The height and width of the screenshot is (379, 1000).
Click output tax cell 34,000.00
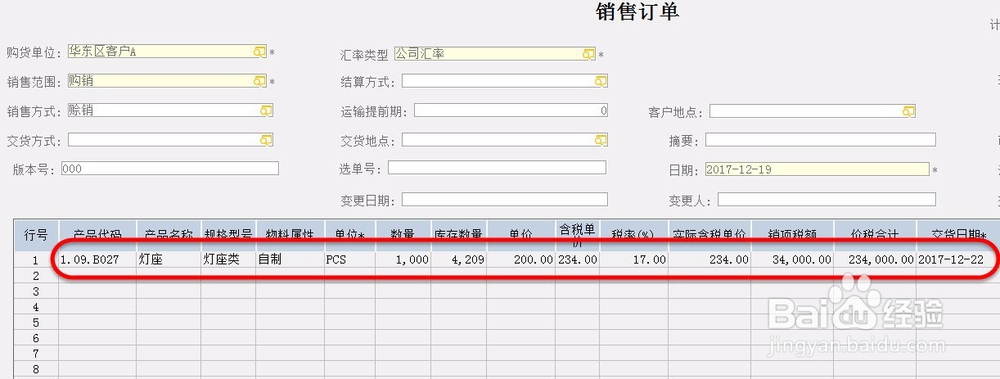(793, 260)
